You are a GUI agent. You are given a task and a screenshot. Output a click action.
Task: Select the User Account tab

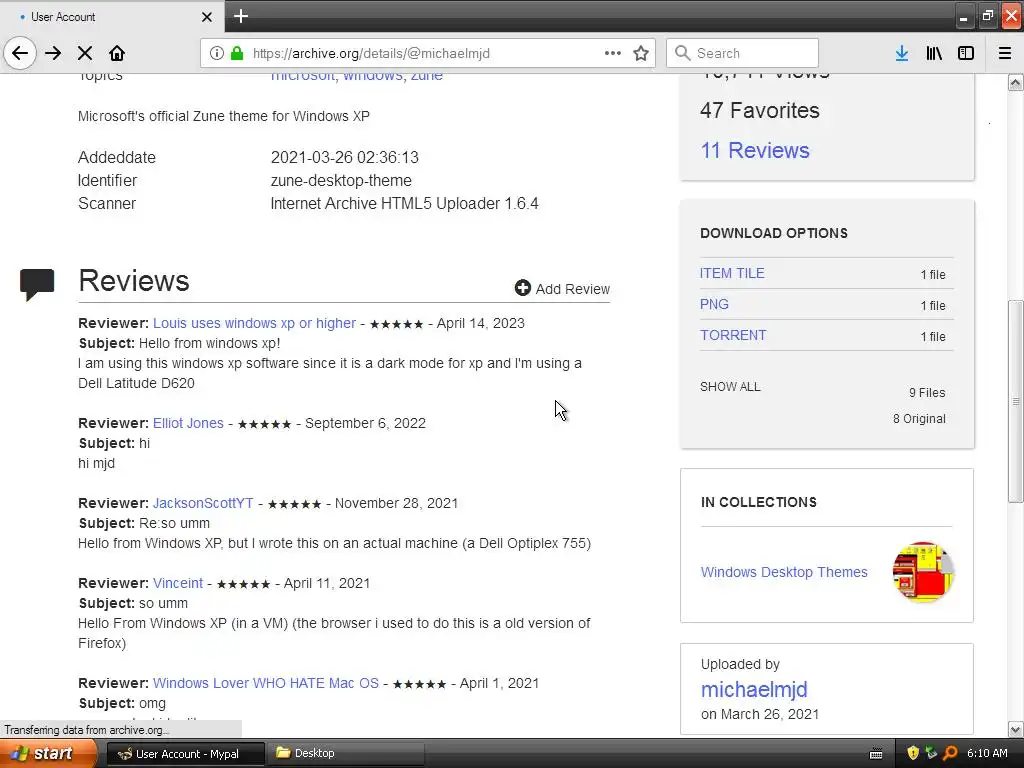click(112, 16)
